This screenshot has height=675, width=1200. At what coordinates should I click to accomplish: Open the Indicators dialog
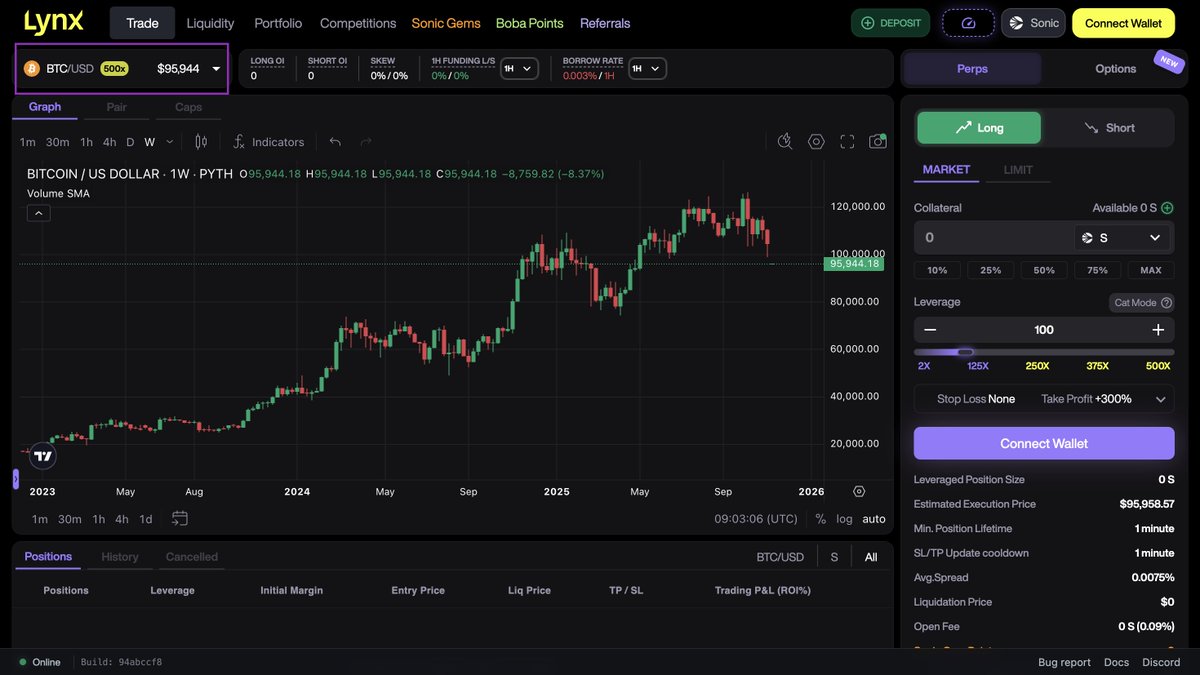click(x=268, y=142)
